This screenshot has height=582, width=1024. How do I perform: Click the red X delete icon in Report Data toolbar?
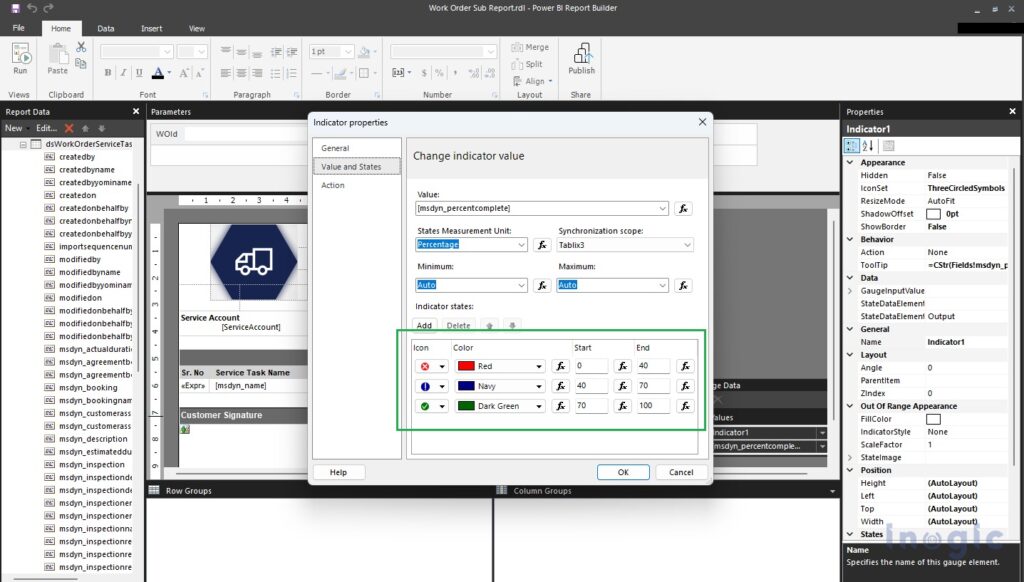click(x=68, y=127)
